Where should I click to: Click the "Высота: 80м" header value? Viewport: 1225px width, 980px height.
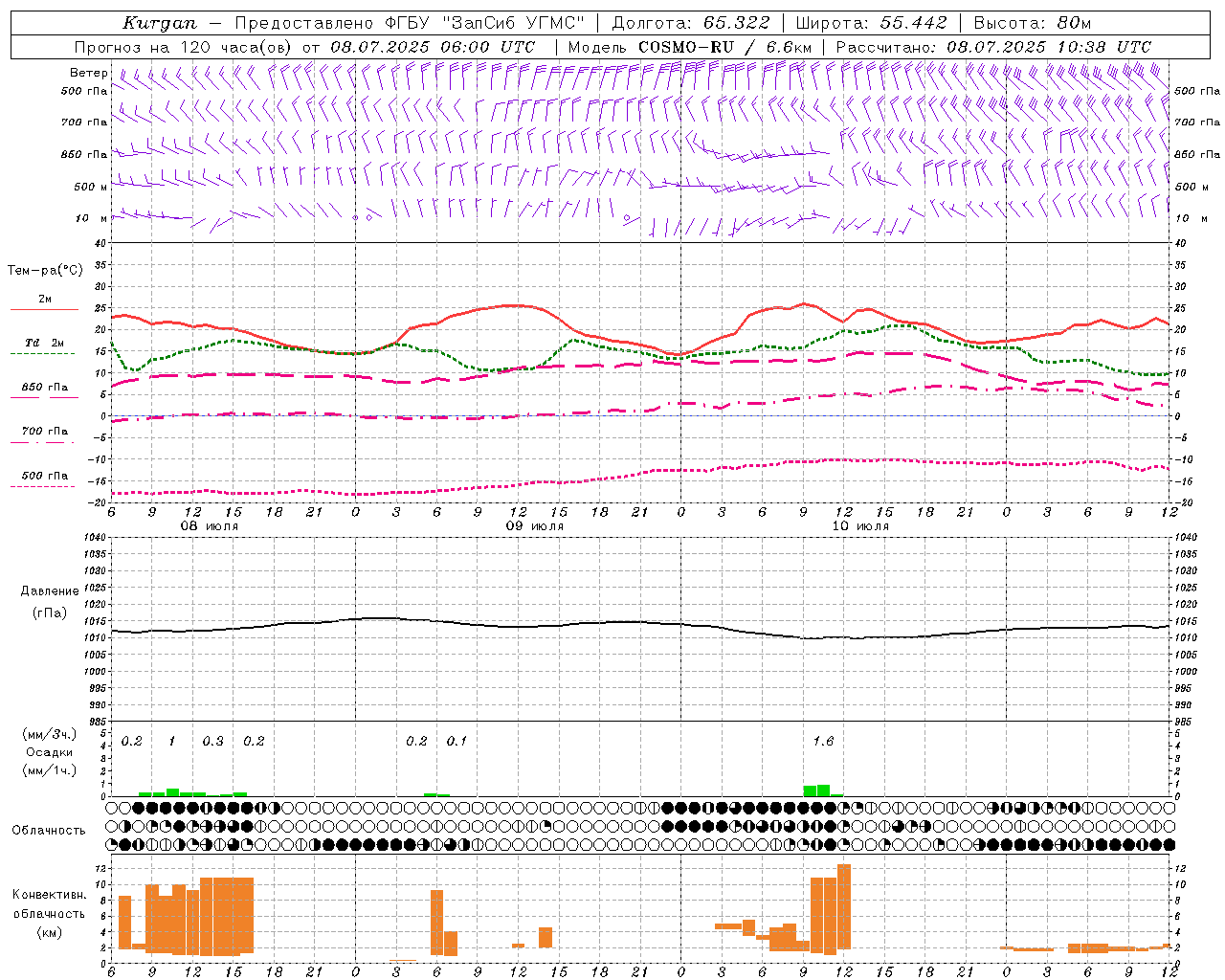(1033, 23)
